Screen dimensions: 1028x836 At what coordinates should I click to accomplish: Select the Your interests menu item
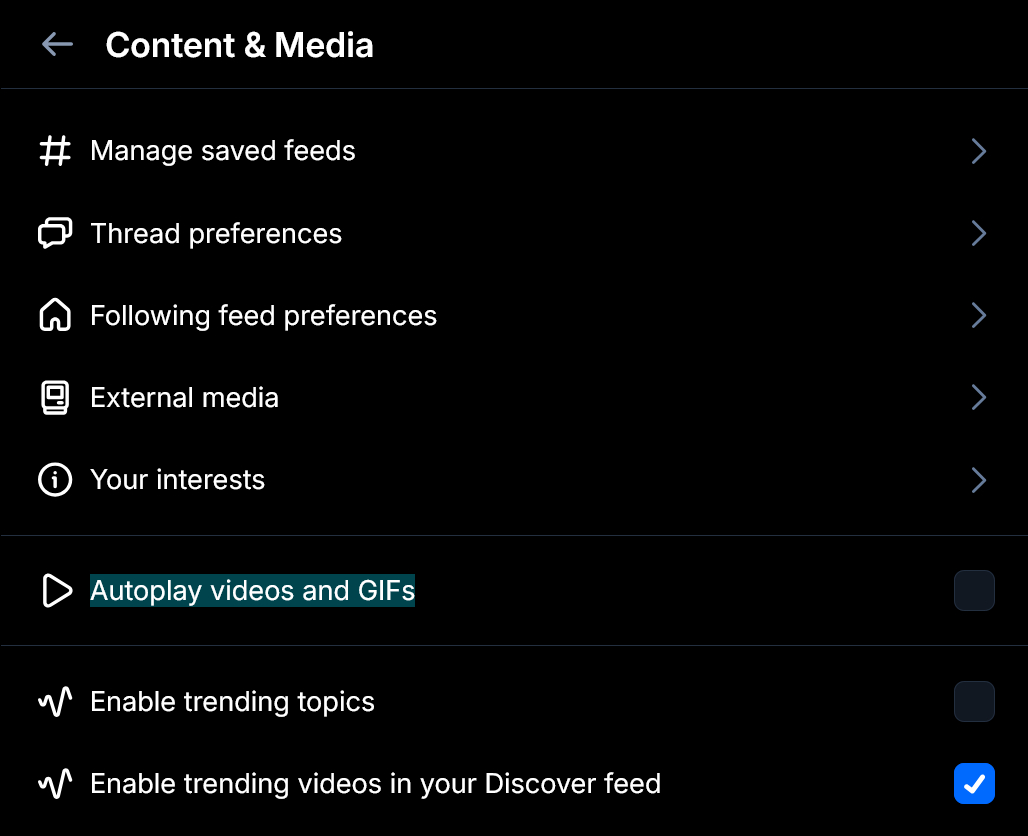point(177,480)
